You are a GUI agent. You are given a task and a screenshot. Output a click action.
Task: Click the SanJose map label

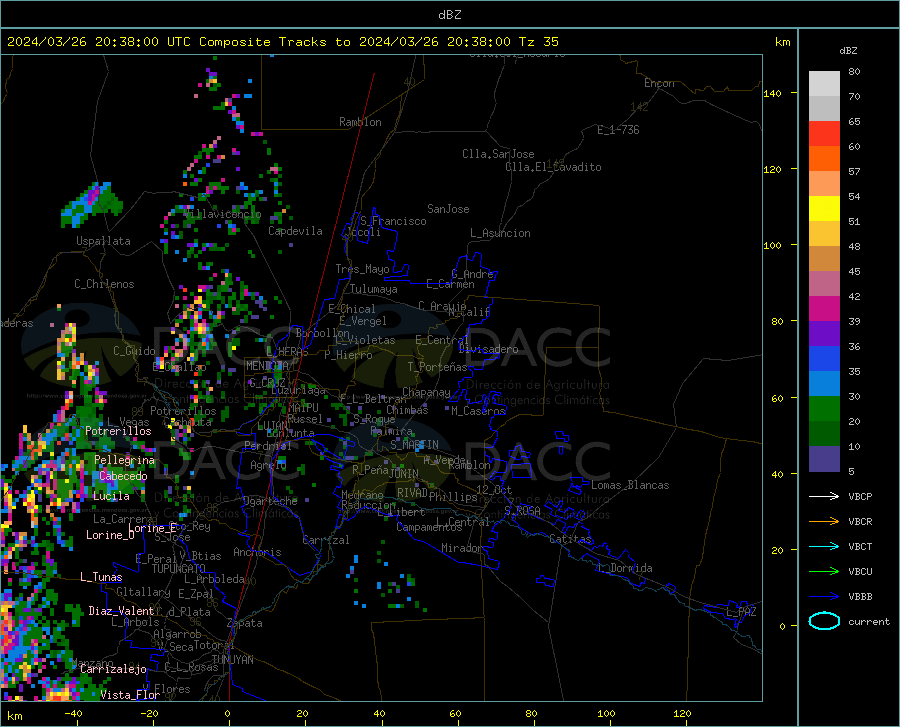pyautogui.click(x=448, y=209)
